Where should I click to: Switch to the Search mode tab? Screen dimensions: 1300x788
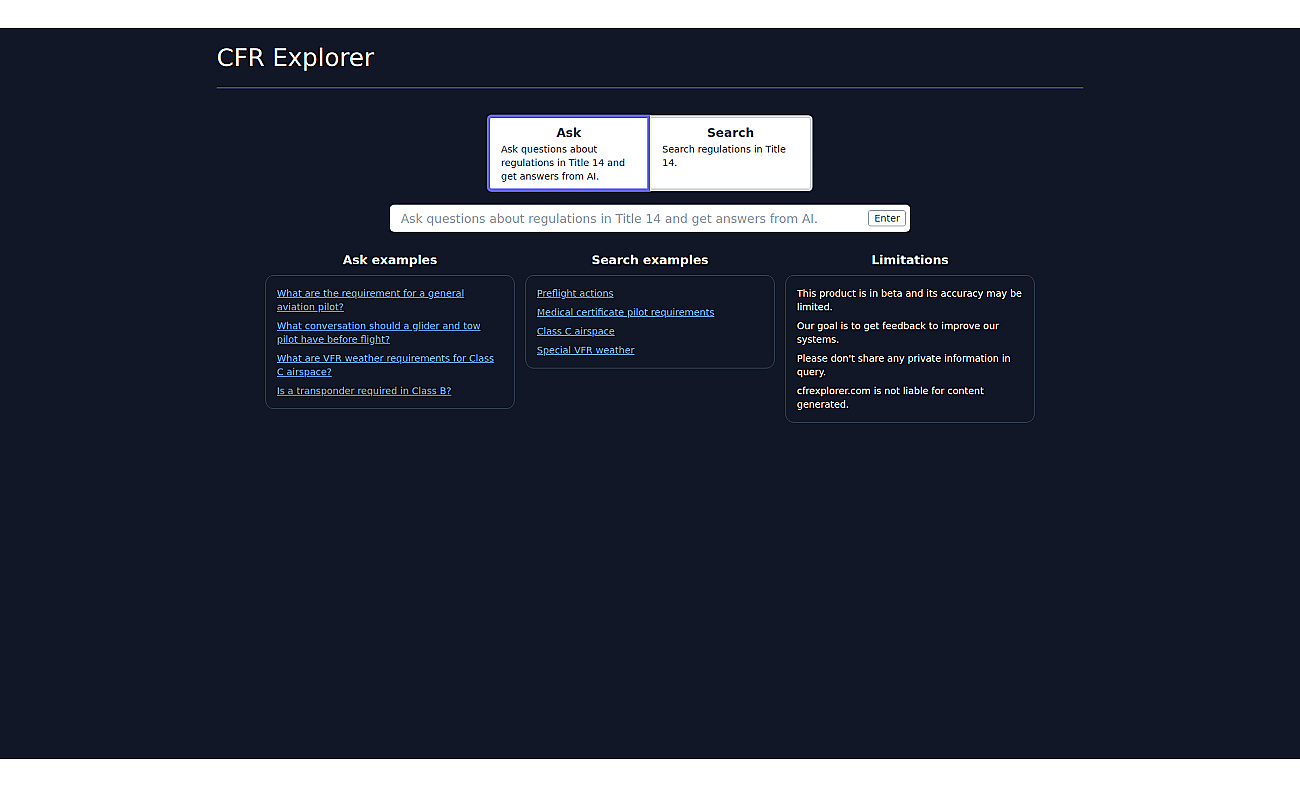[x=730, y=153]
